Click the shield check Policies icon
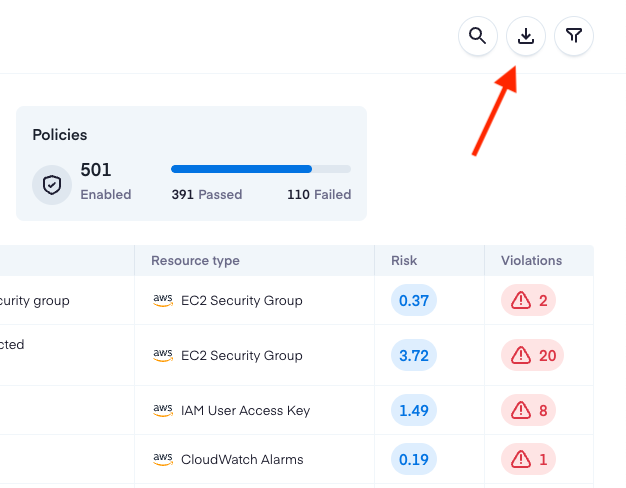 [x=52, y=185]
